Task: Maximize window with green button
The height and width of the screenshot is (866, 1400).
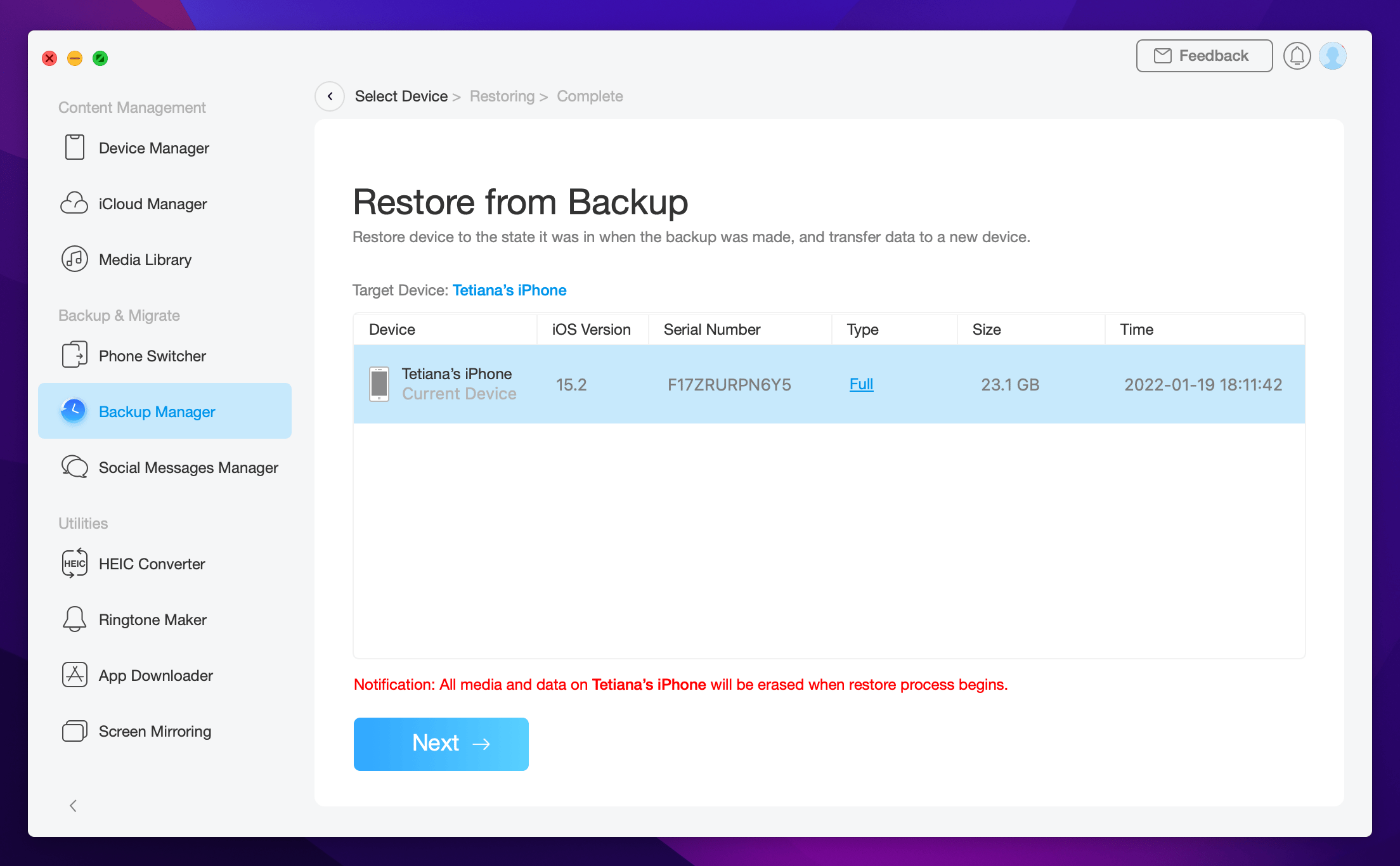Action: [100, 58]
